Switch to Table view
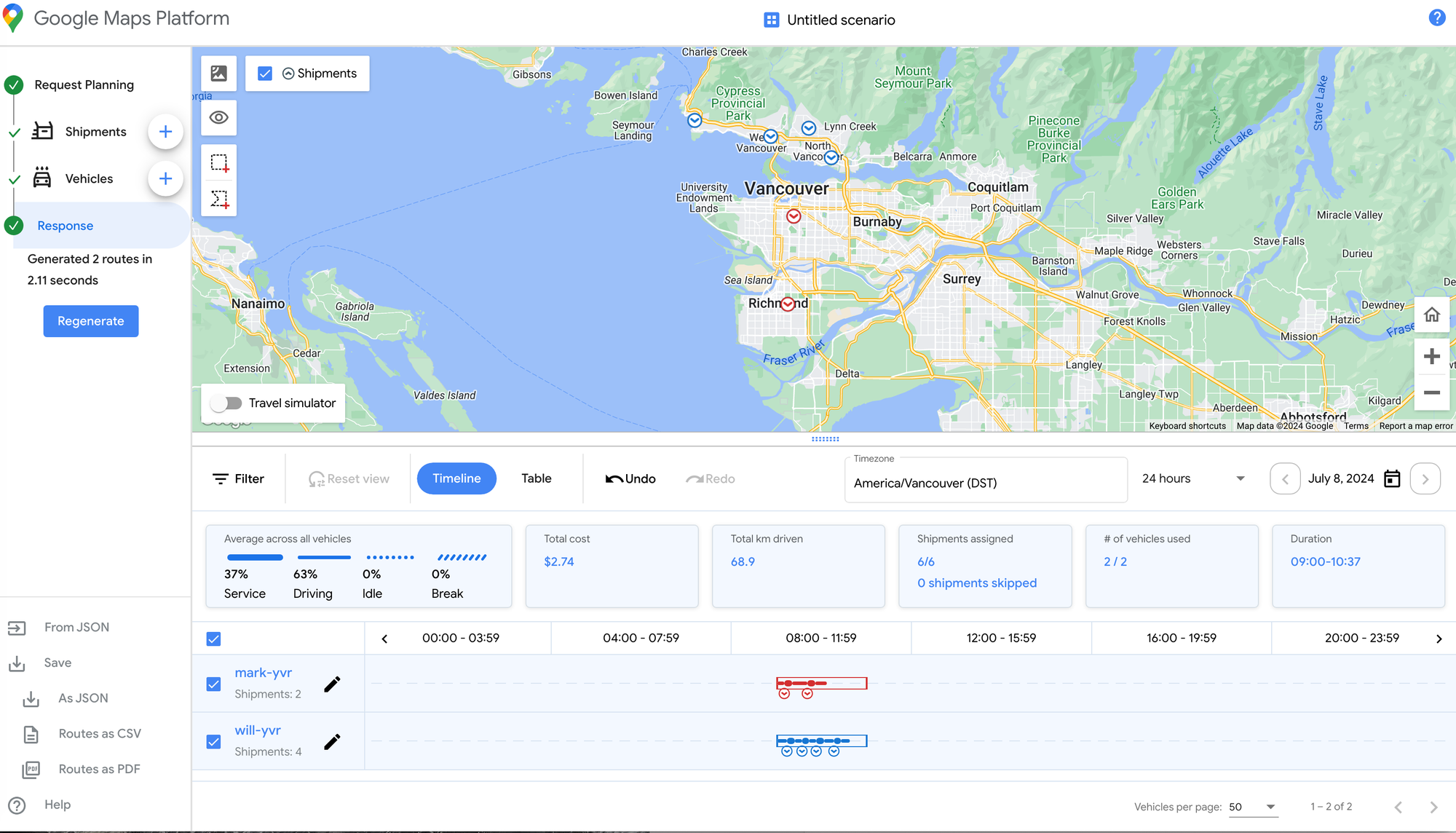 537,478
